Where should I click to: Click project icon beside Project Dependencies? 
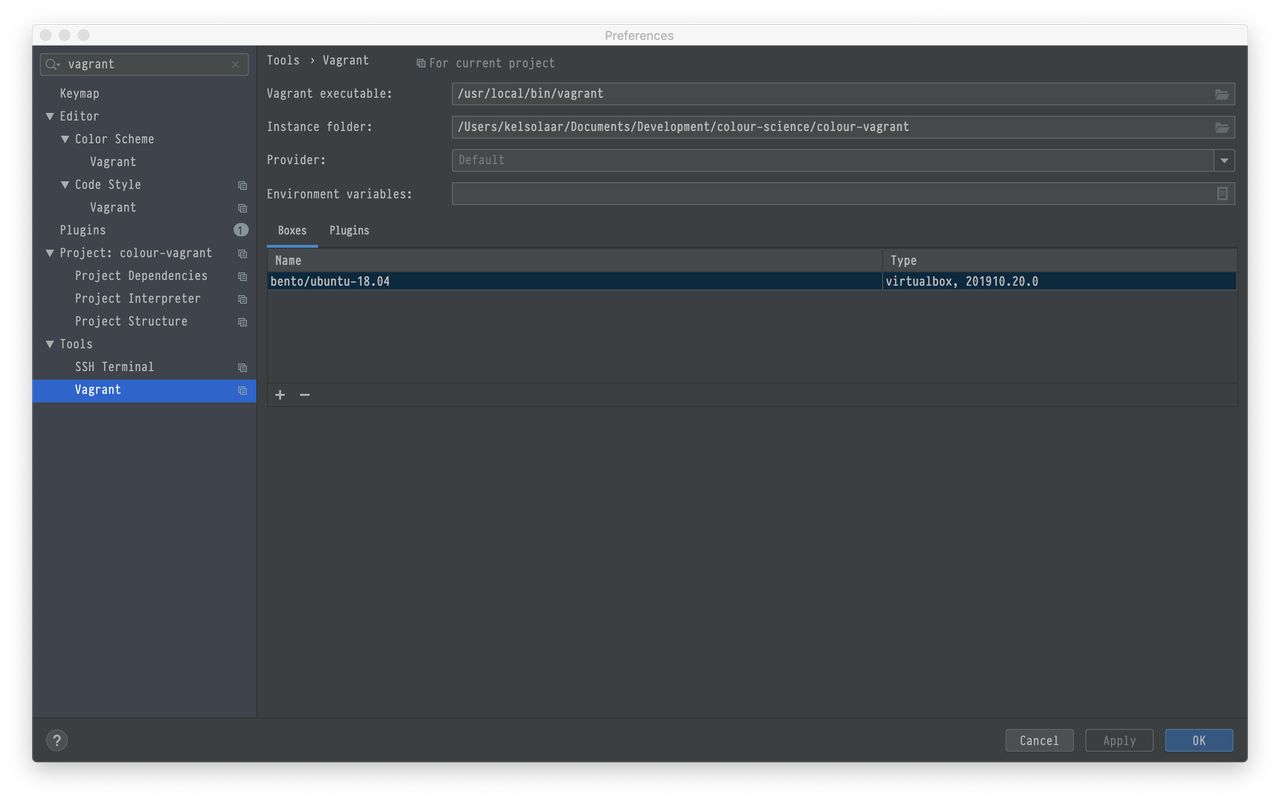point(242,277)
